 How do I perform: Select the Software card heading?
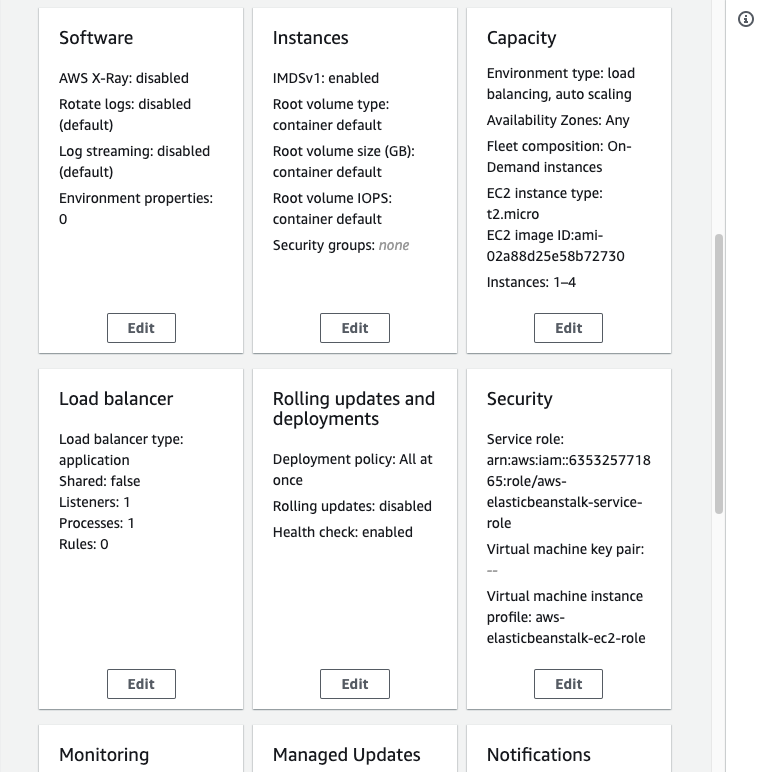click(96, 38)
